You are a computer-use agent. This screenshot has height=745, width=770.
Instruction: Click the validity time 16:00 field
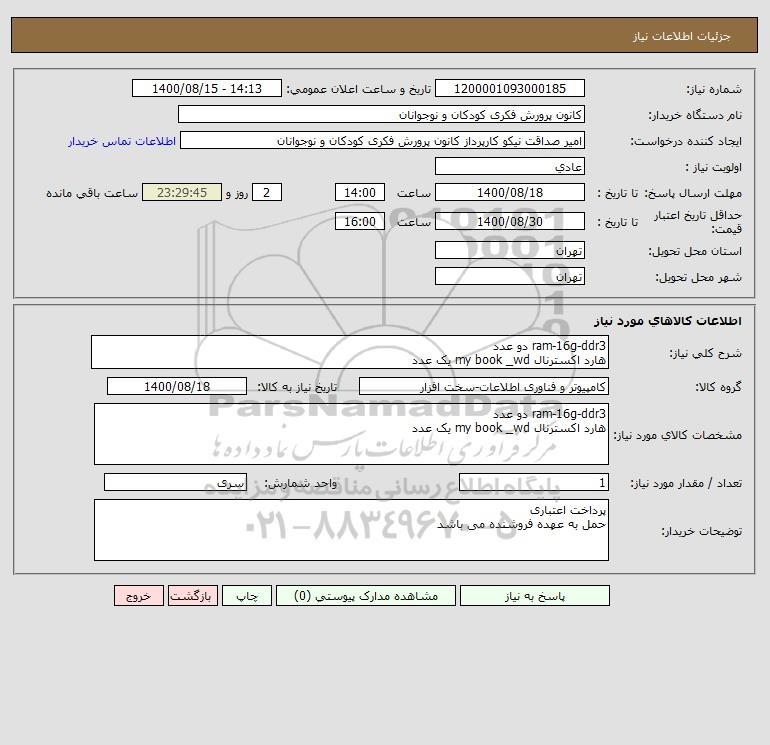click(359, 221)
